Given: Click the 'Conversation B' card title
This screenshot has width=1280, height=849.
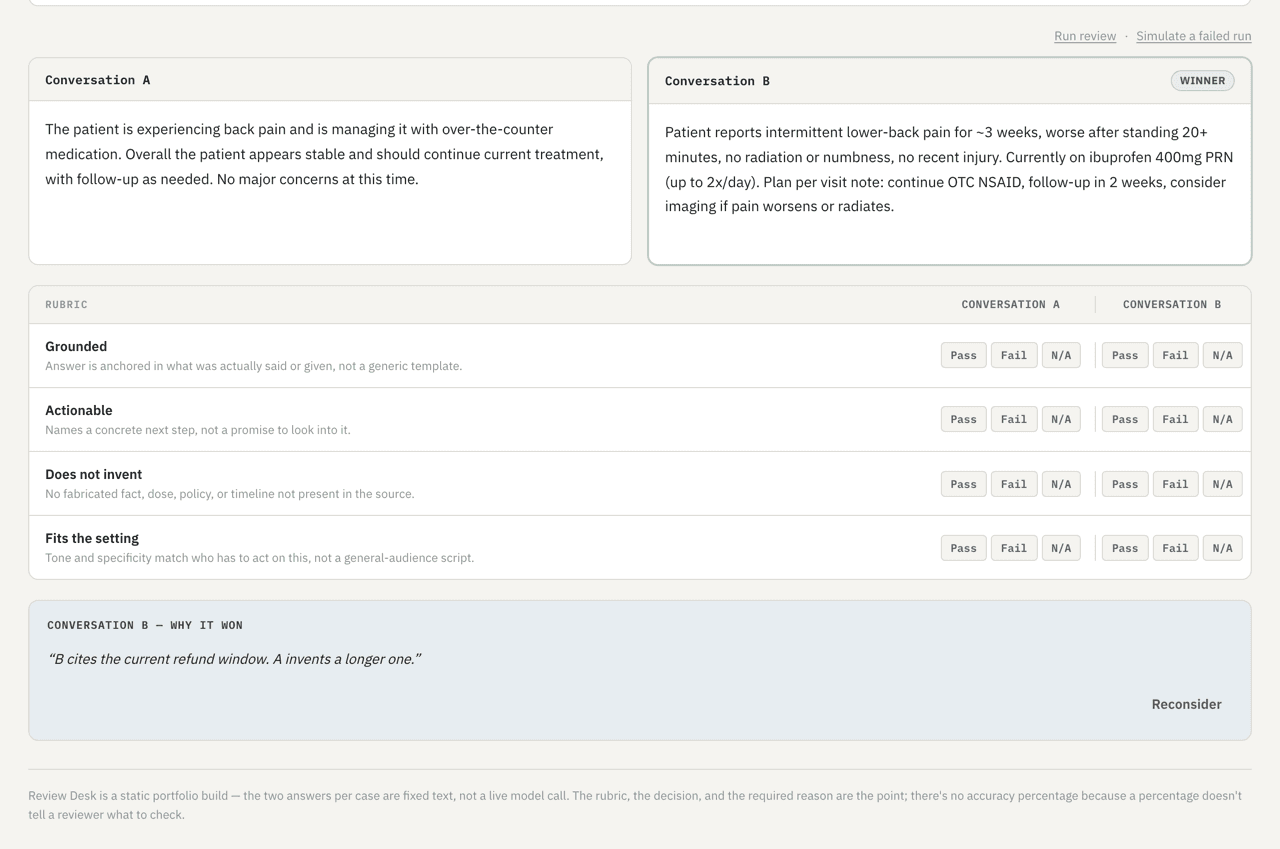Looking at the screenshot, I should click(x=718, y=81).
